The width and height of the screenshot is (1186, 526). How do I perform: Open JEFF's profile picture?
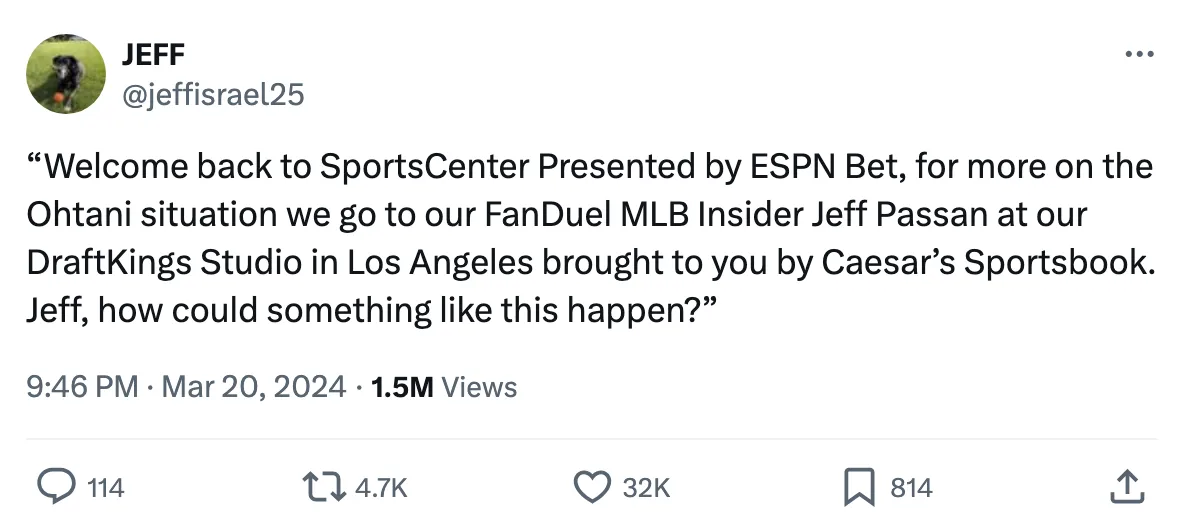[x=66, y=74]
